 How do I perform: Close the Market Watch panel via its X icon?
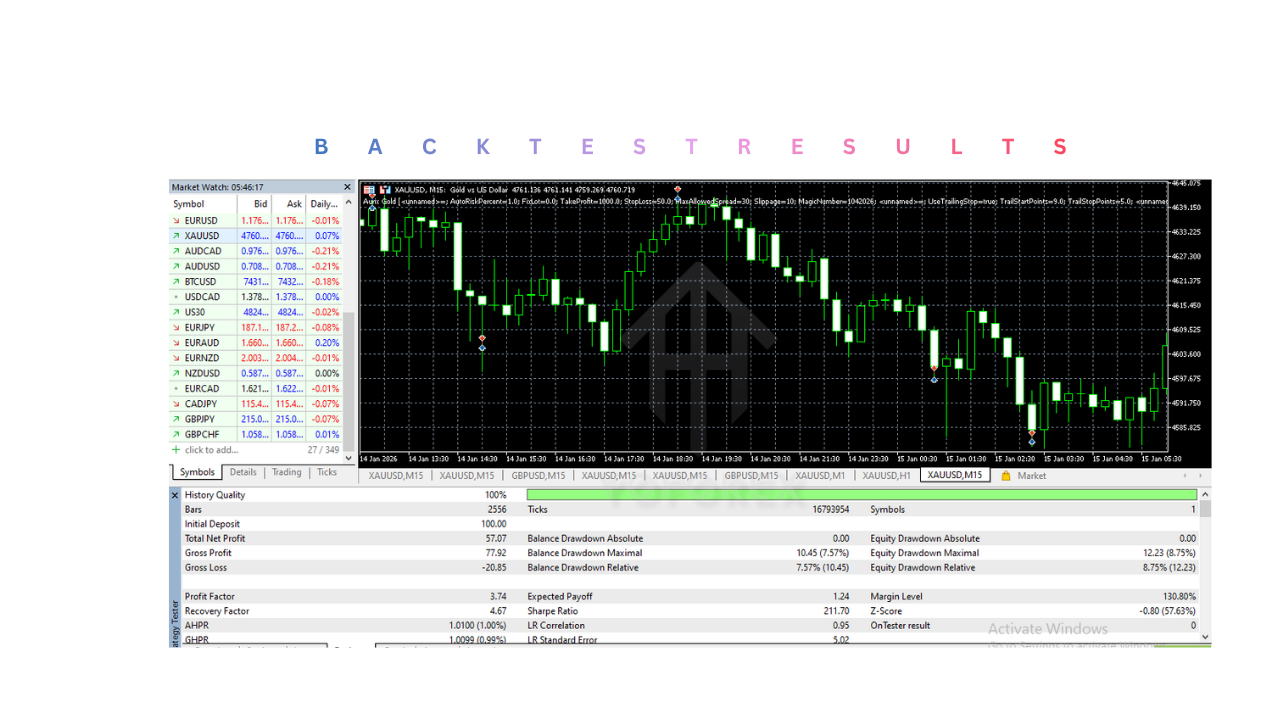coord(346,186)
